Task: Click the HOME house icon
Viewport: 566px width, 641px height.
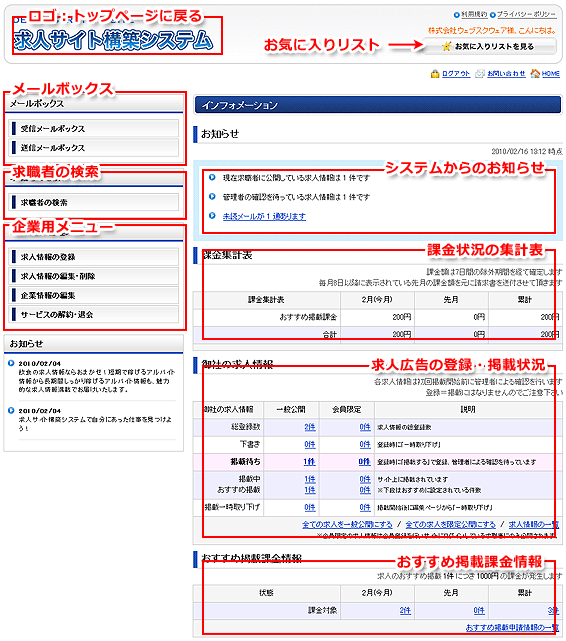Action: click(535, 74)
